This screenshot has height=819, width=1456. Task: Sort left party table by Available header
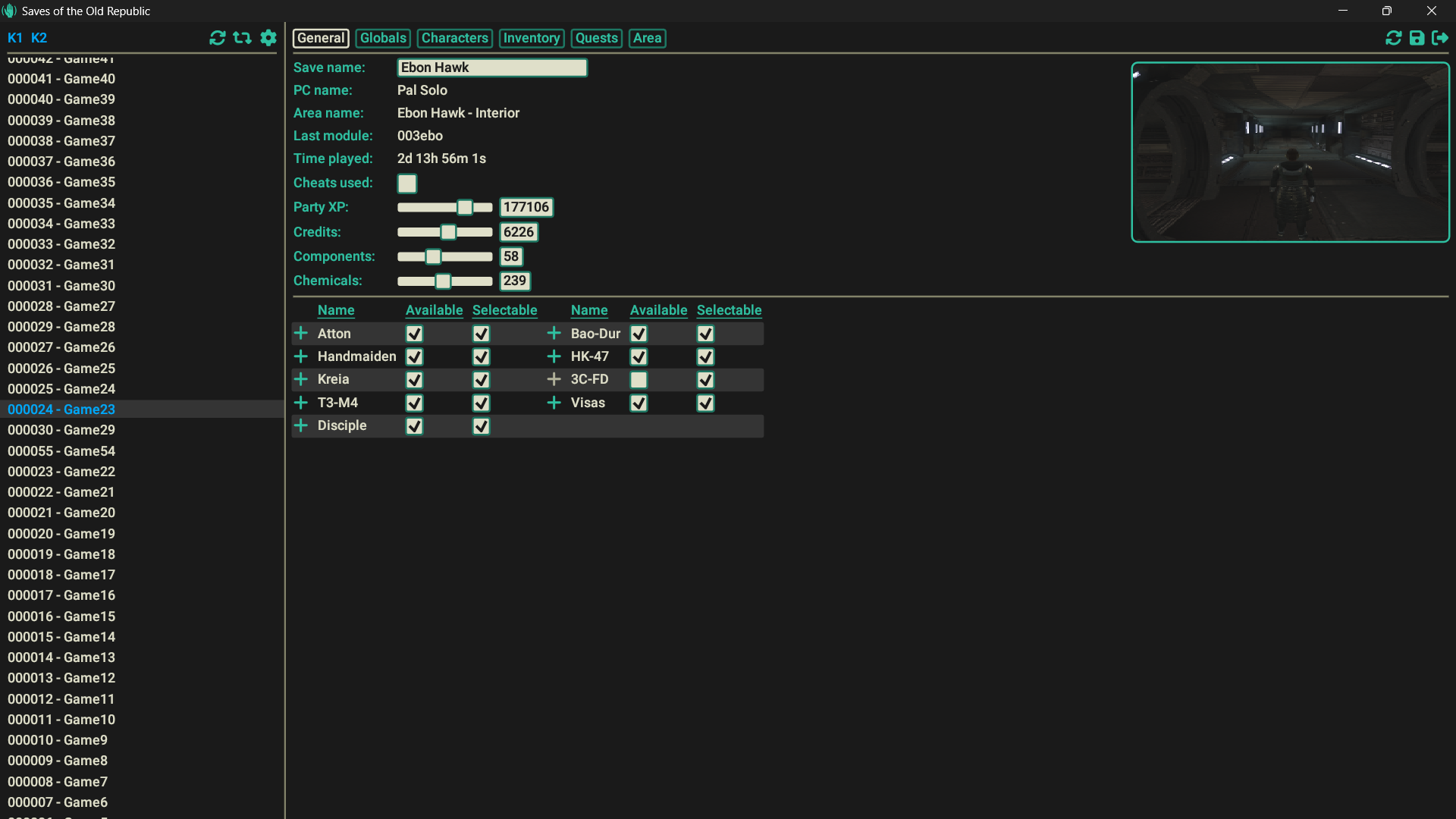434,310
